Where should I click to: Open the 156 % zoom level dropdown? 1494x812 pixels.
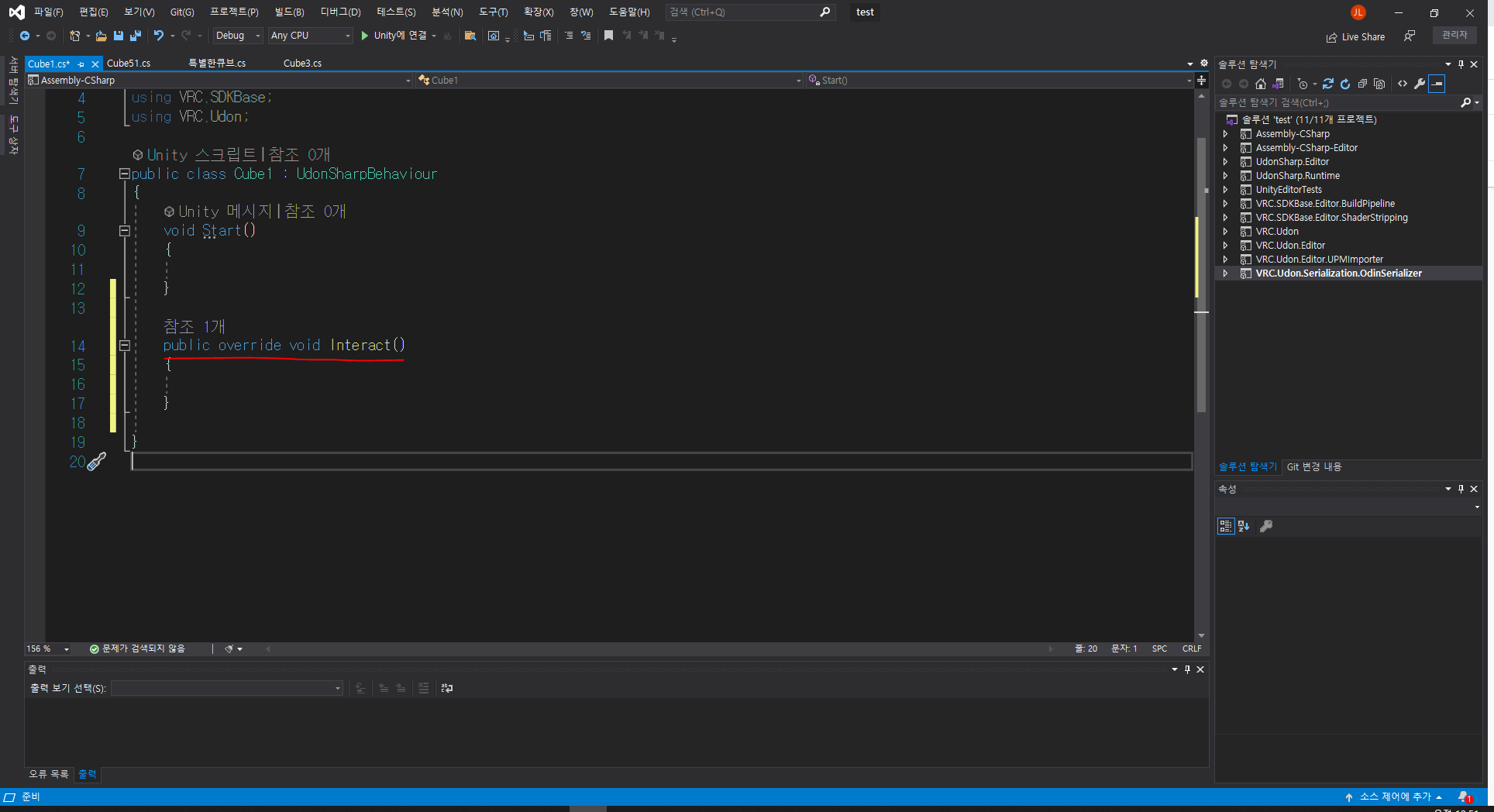[48, 649]
